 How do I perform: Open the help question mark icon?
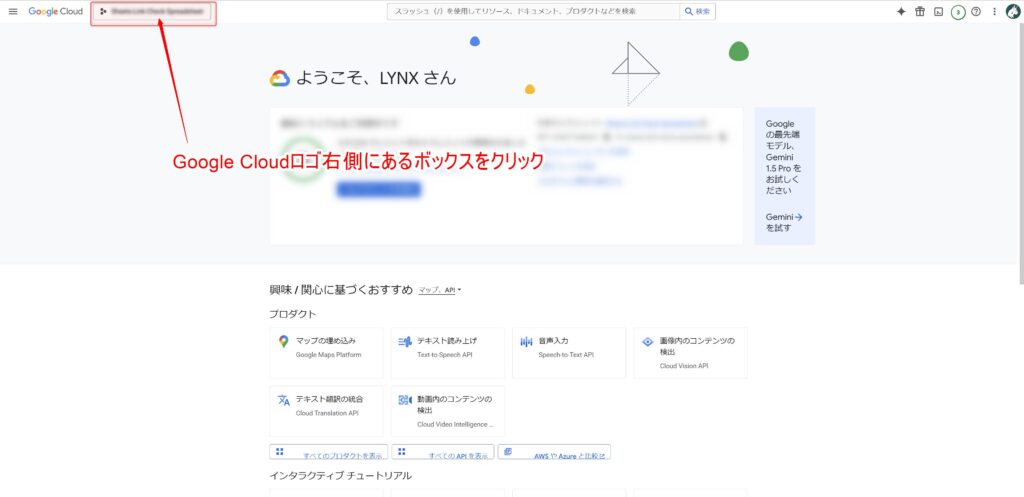point(976,12)
